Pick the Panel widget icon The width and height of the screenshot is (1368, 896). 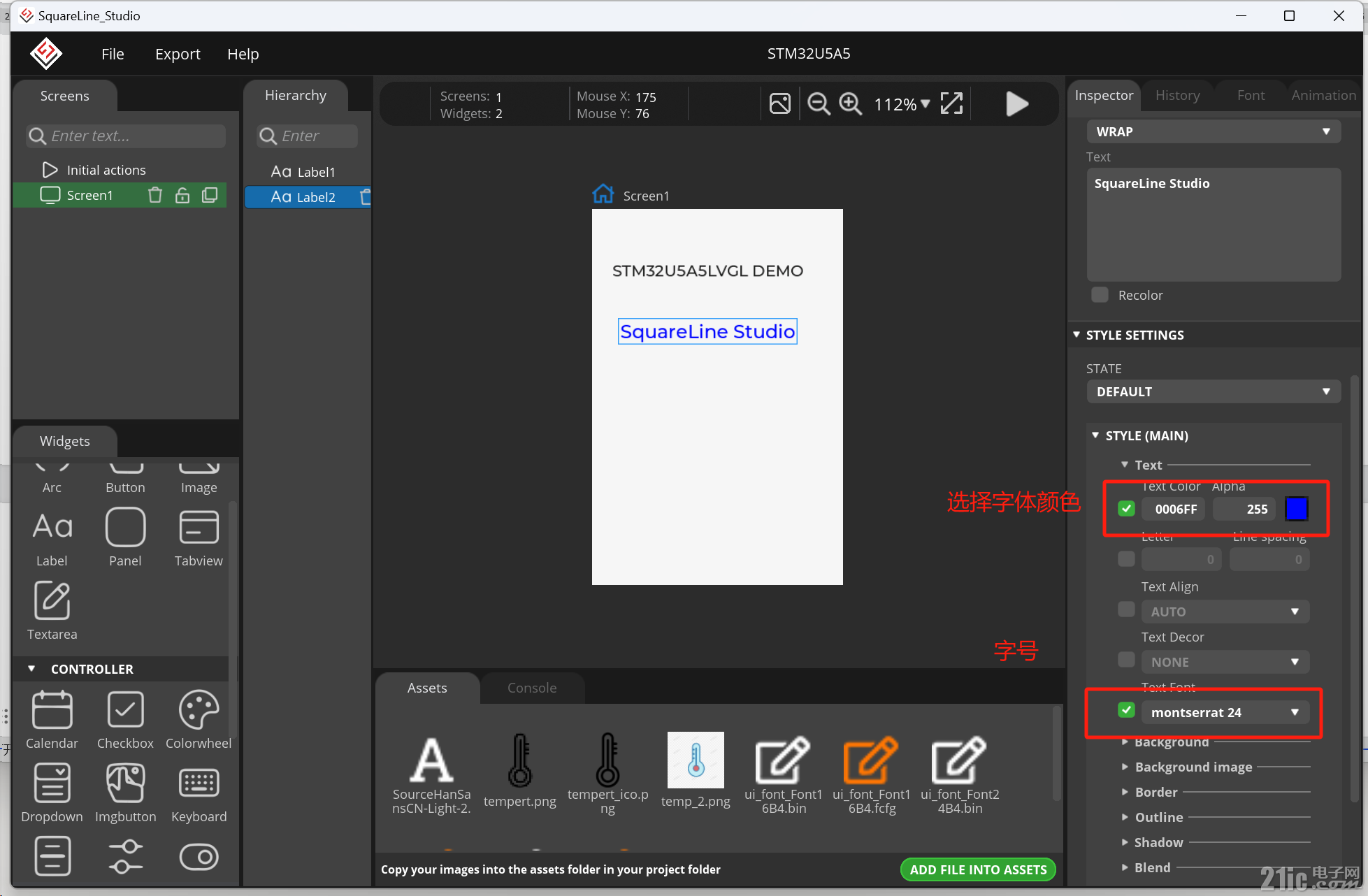125,526
